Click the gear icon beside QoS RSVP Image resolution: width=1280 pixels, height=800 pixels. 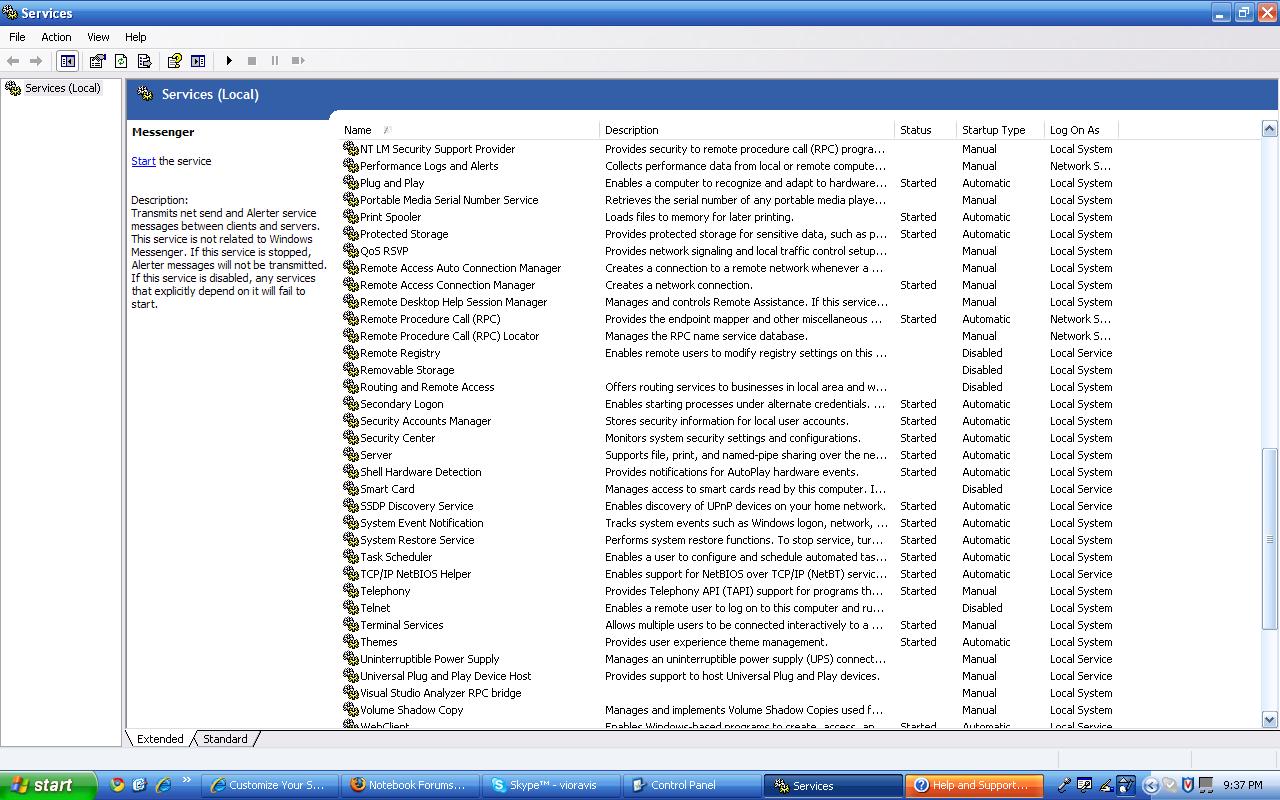tap(350, 250)
